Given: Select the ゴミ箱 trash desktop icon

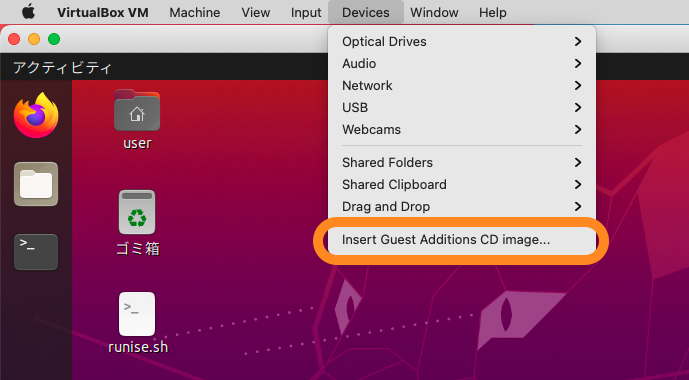Looking at the screenshot, I should (137, 223).
